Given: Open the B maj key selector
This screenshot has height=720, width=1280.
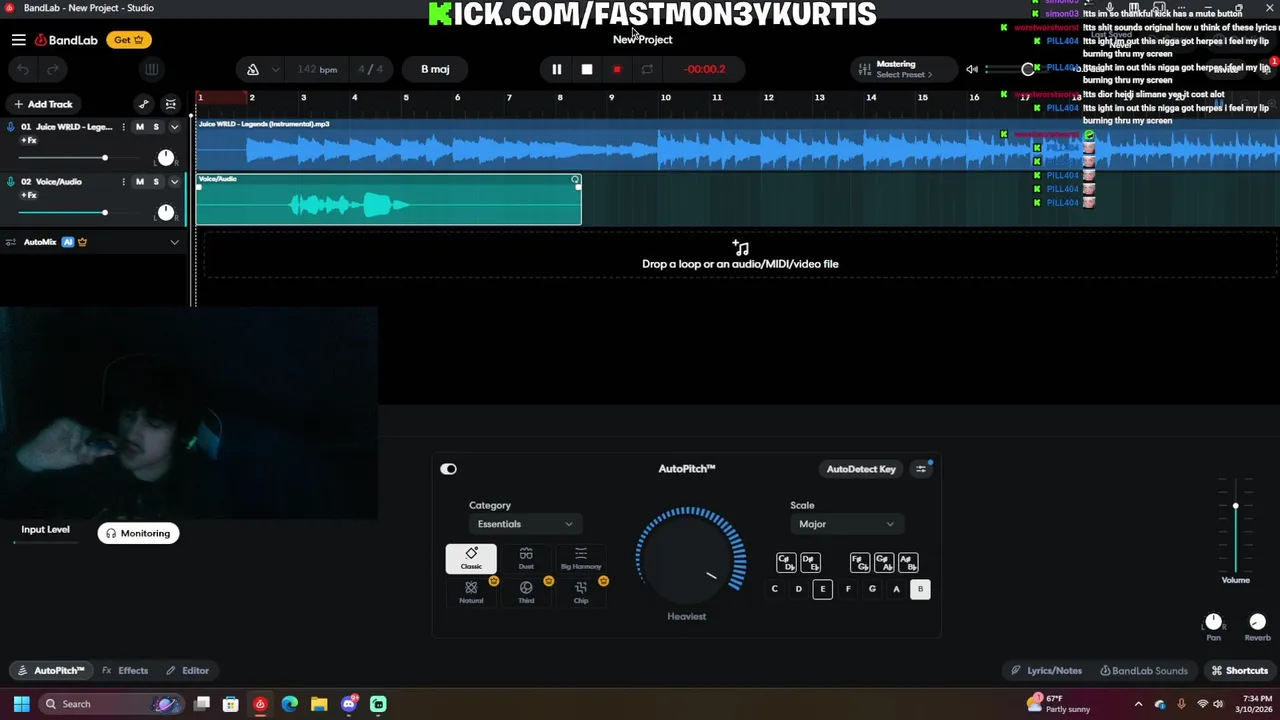Looking at the screenshot, I should click(x=435, y=69).
